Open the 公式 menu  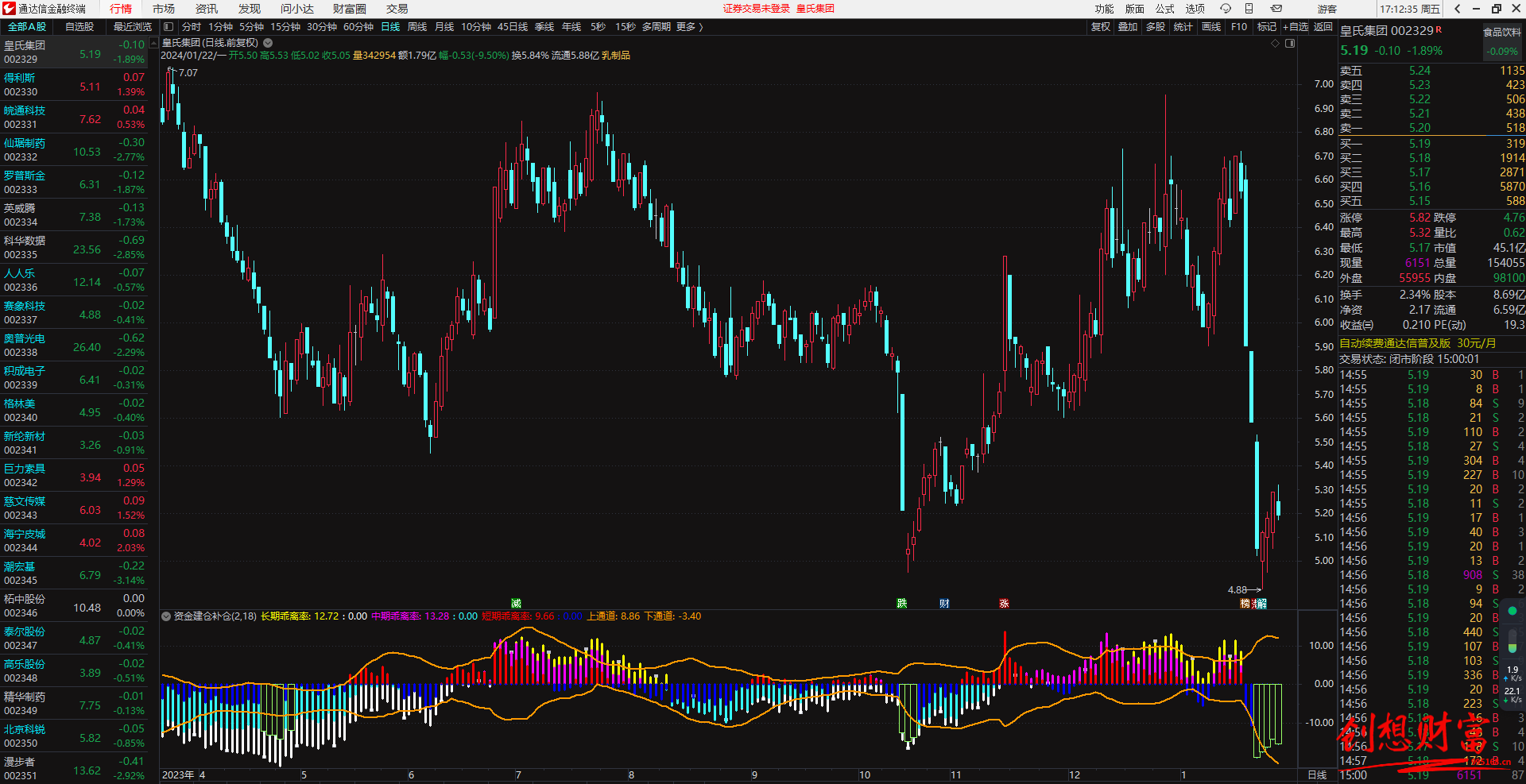tap(1165, 9)
